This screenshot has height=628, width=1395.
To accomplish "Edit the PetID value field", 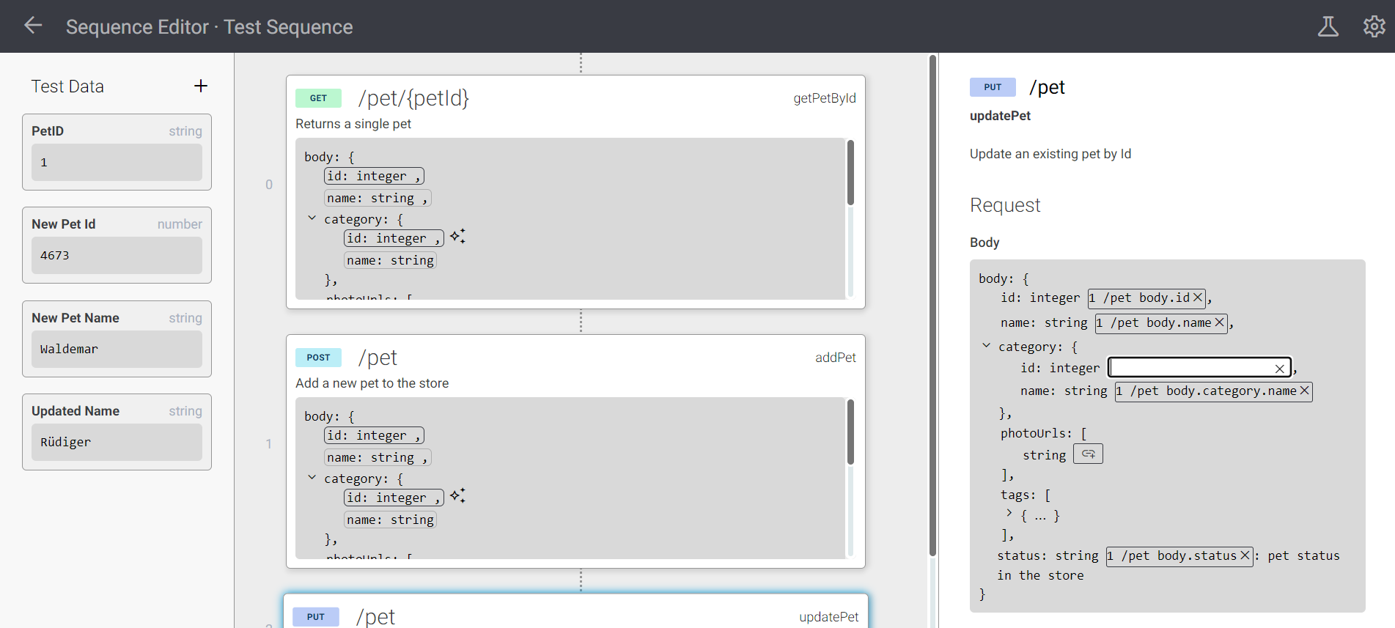I will 117,162.
